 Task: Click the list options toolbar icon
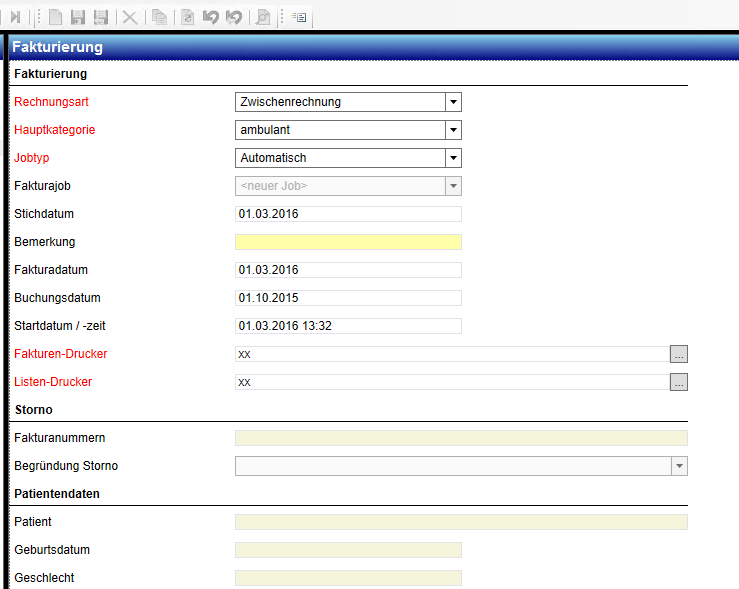(x=299, y=17)
